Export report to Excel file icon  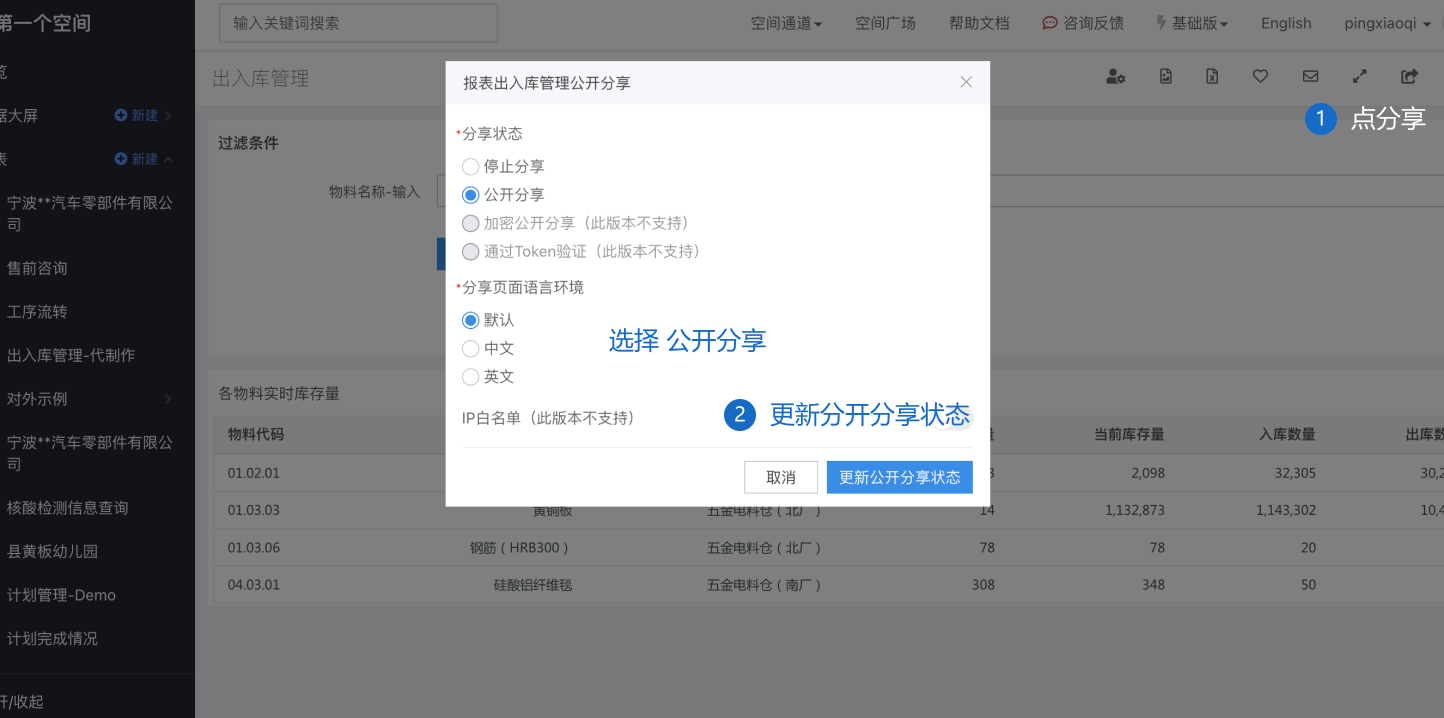point(1212,76)
